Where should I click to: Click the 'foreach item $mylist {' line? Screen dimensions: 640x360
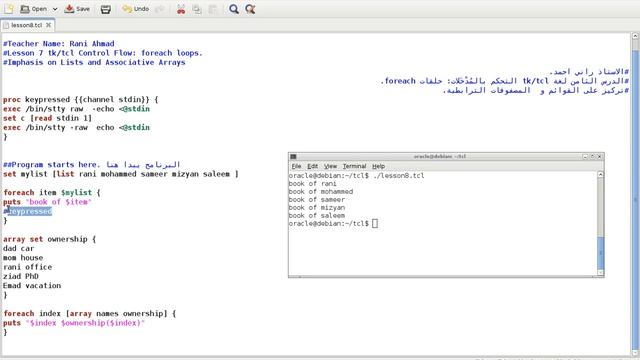tap(51, 193)
